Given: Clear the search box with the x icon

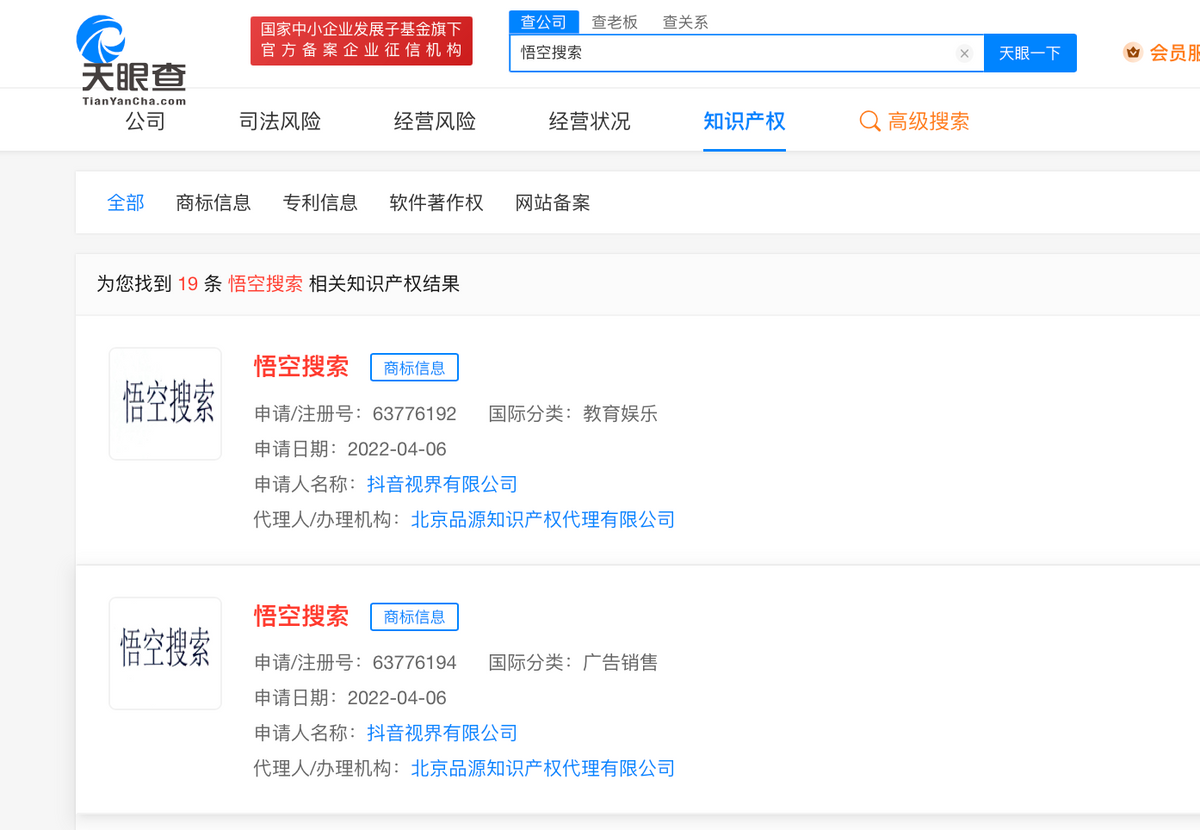Looking at the screenshot, I should pyautogui.click(x=964, y=53).
